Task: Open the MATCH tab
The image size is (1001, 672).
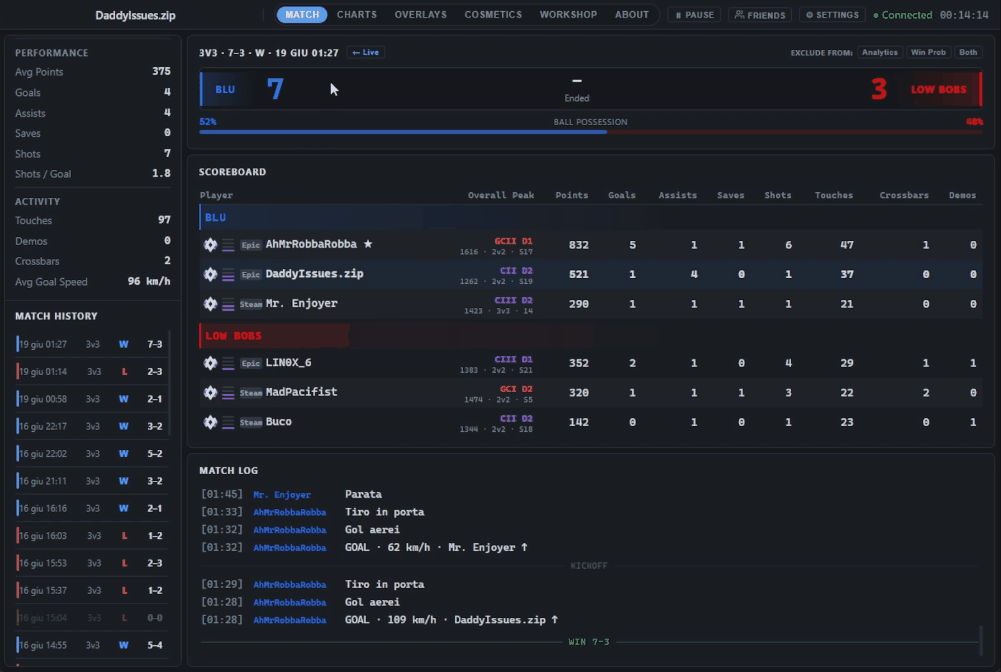Action: (x=302, y=15)
